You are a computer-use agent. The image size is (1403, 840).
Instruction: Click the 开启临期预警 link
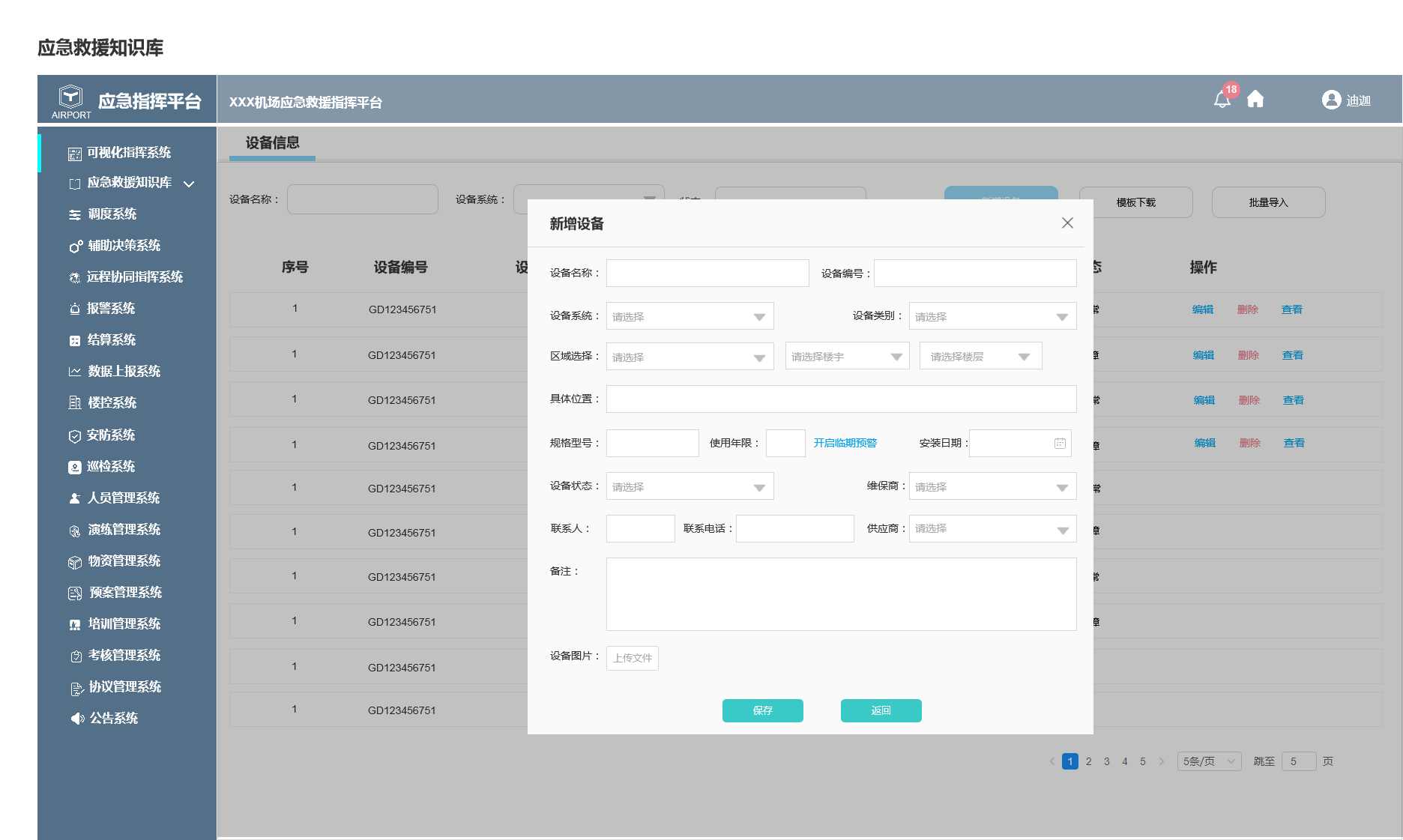(845, 443)
